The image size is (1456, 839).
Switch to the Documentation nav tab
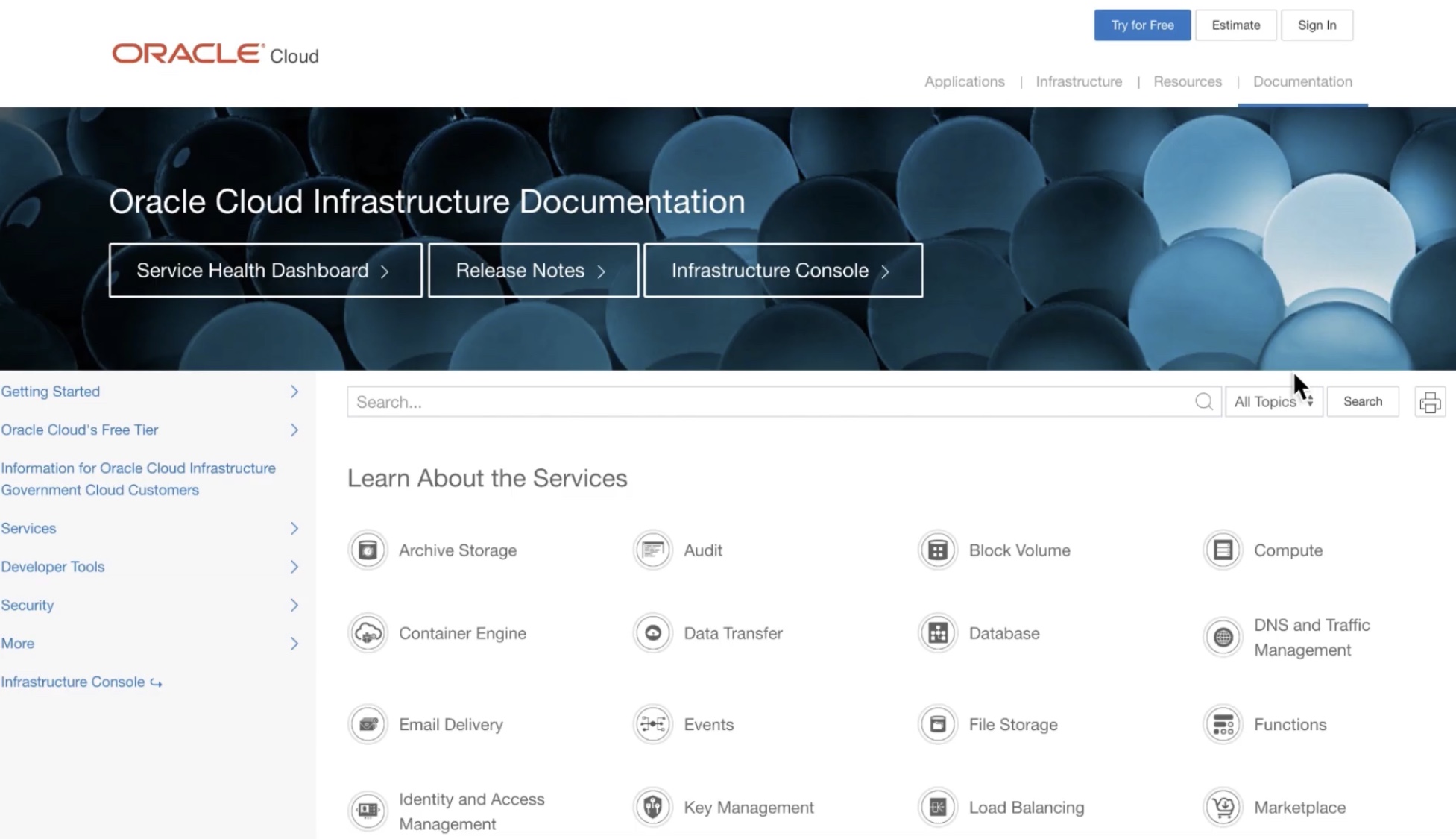pyautogui.click(x=1302, y=81)
